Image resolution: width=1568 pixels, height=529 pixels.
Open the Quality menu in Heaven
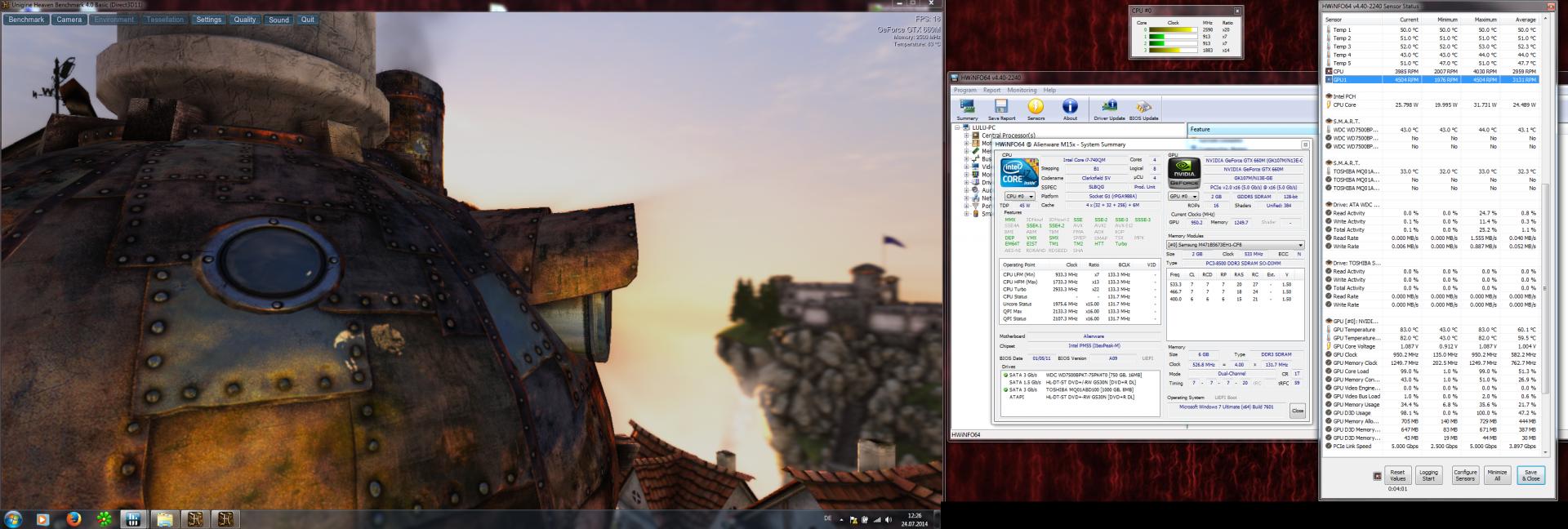[x=245, y=20]
